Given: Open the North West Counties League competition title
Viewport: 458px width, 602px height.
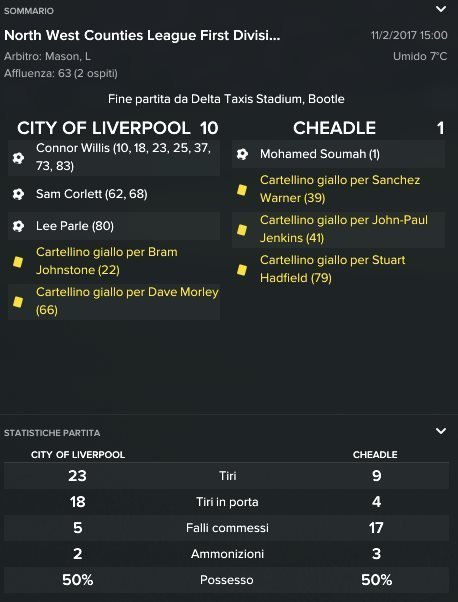Looking at the screenshot, I should tap(142, 36).
